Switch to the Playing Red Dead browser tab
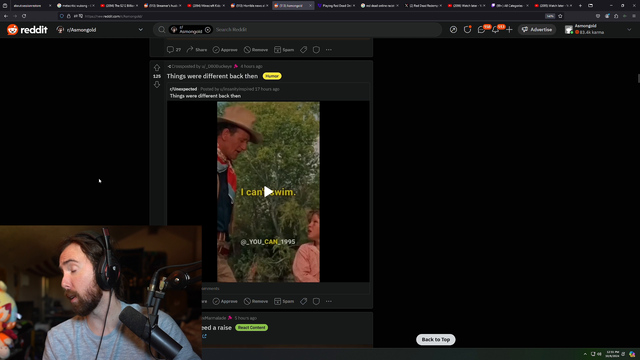 pyautogui.click(x=336, y=6)
